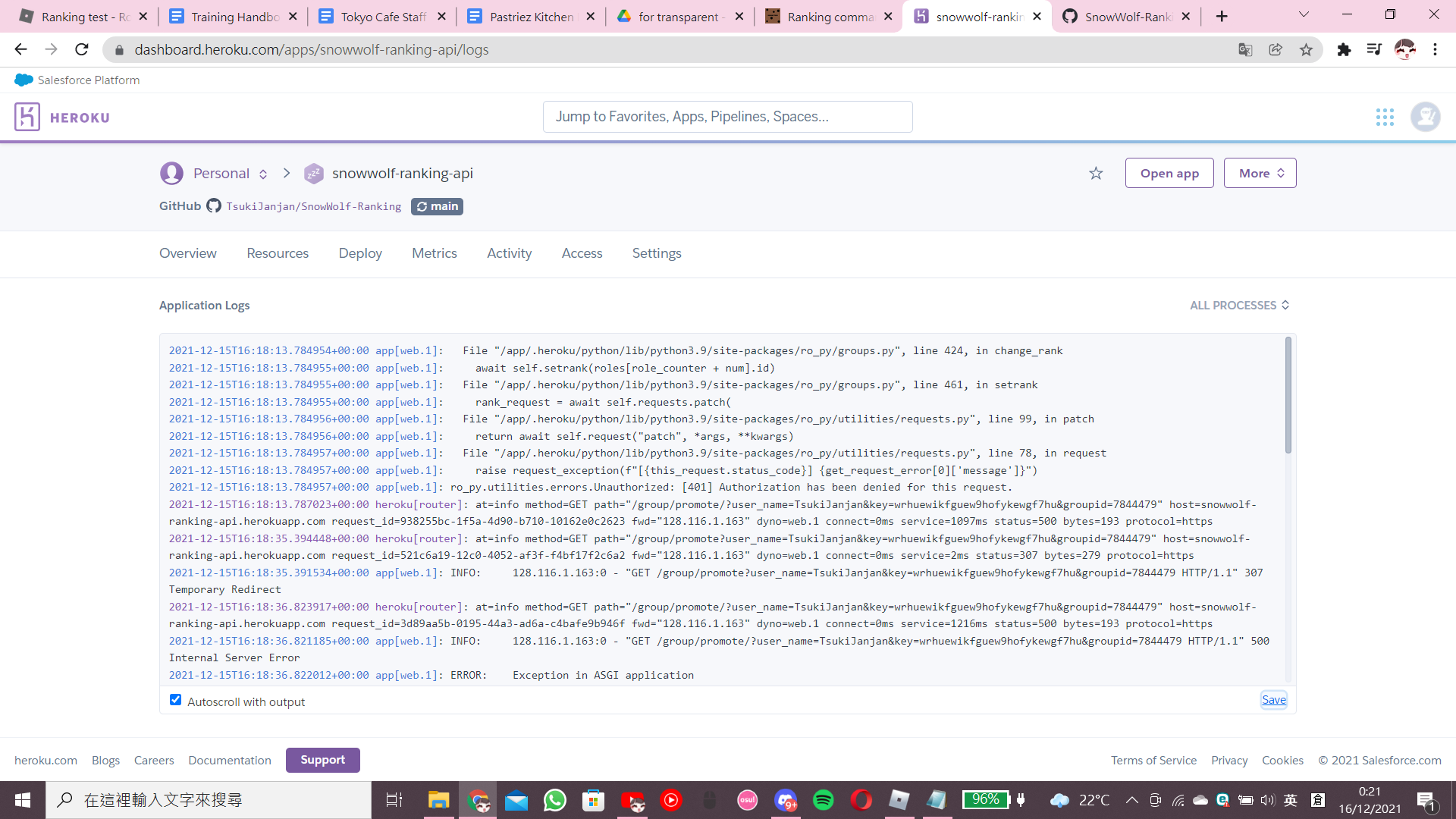Reload the page in Chrome
The image size is (1456, 819).
(82, 49)
